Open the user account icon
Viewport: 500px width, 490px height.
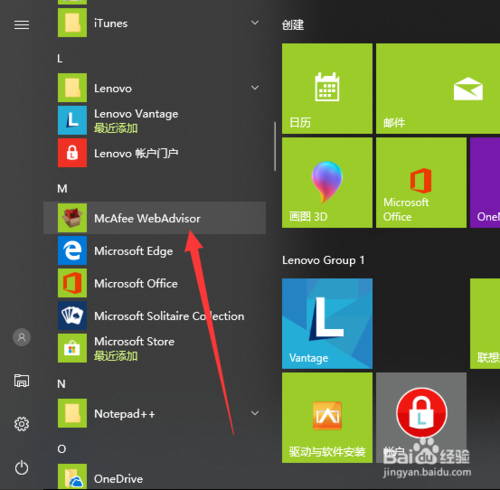22,337
